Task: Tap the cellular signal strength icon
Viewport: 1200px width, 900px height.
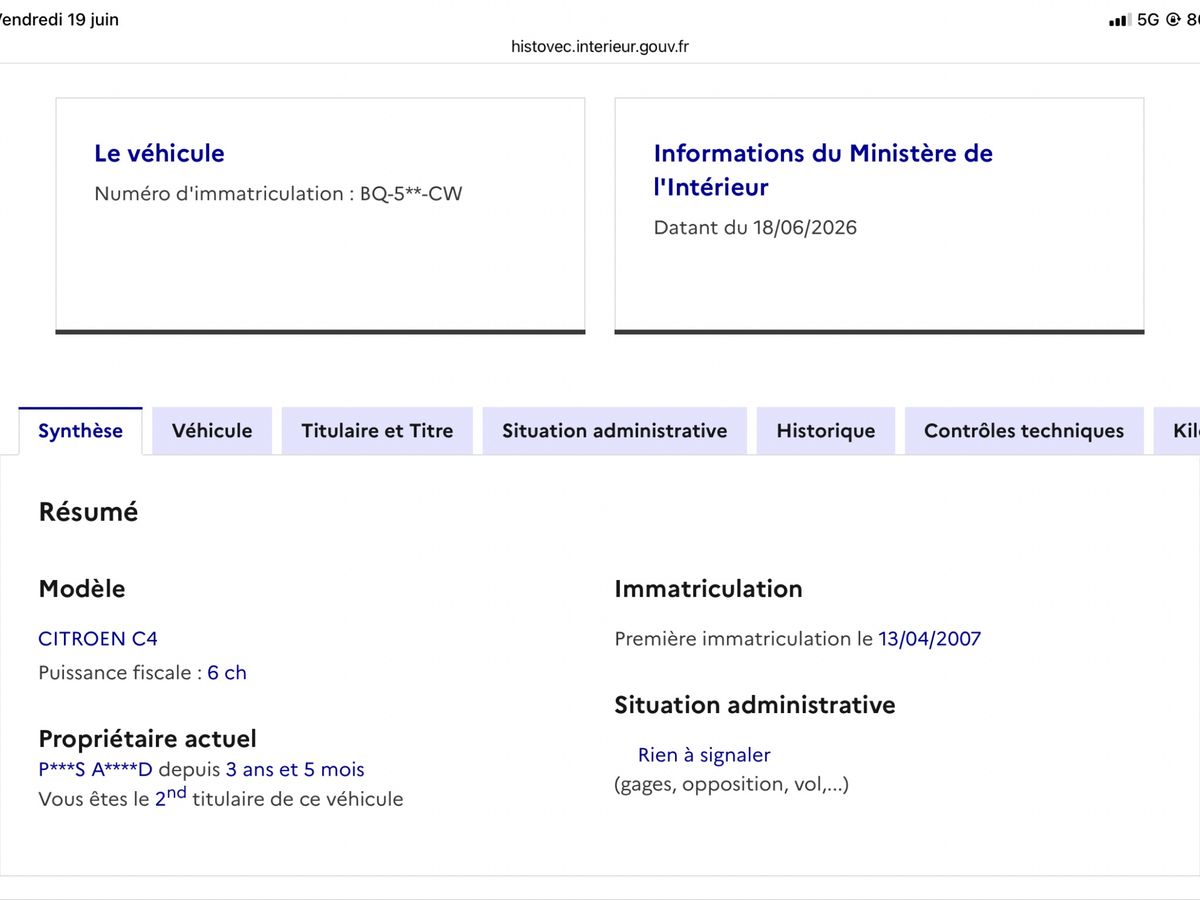Action: click(x=1120, y=20)
